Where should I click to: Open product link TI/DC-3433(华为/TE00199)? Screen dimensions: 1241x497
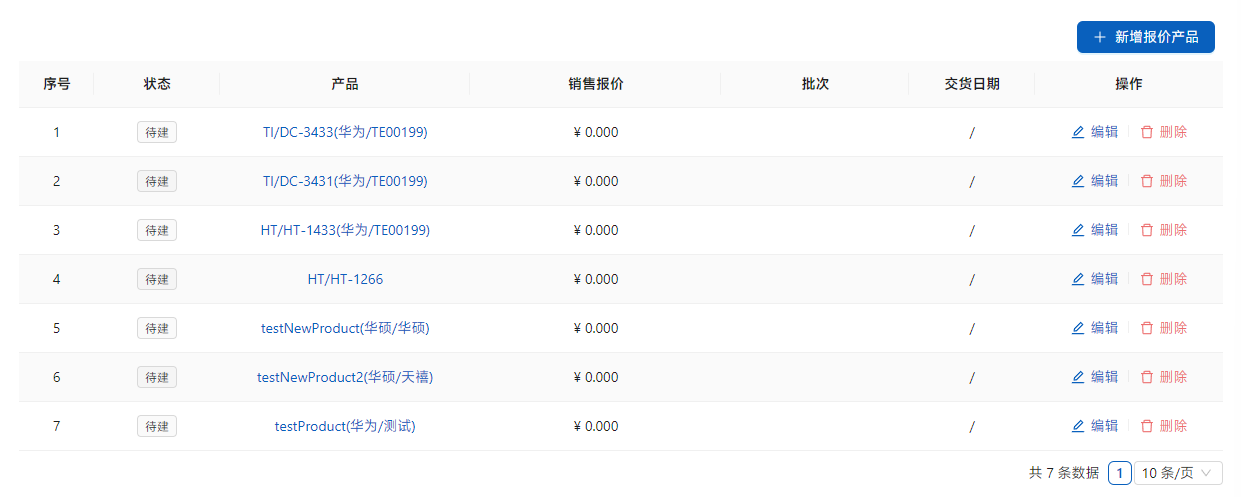345,132
